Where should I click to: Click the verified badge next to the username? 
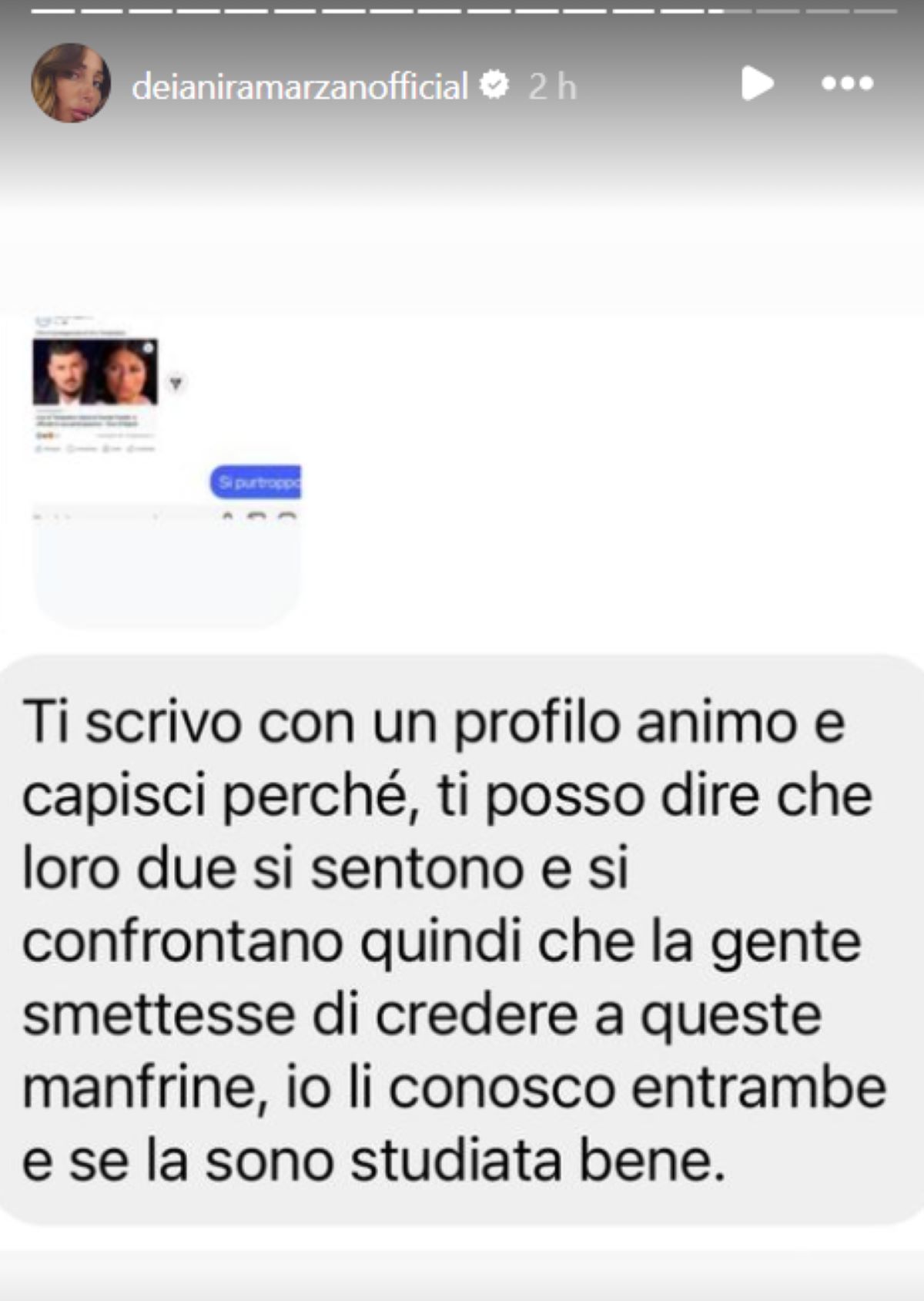point(494,85)
